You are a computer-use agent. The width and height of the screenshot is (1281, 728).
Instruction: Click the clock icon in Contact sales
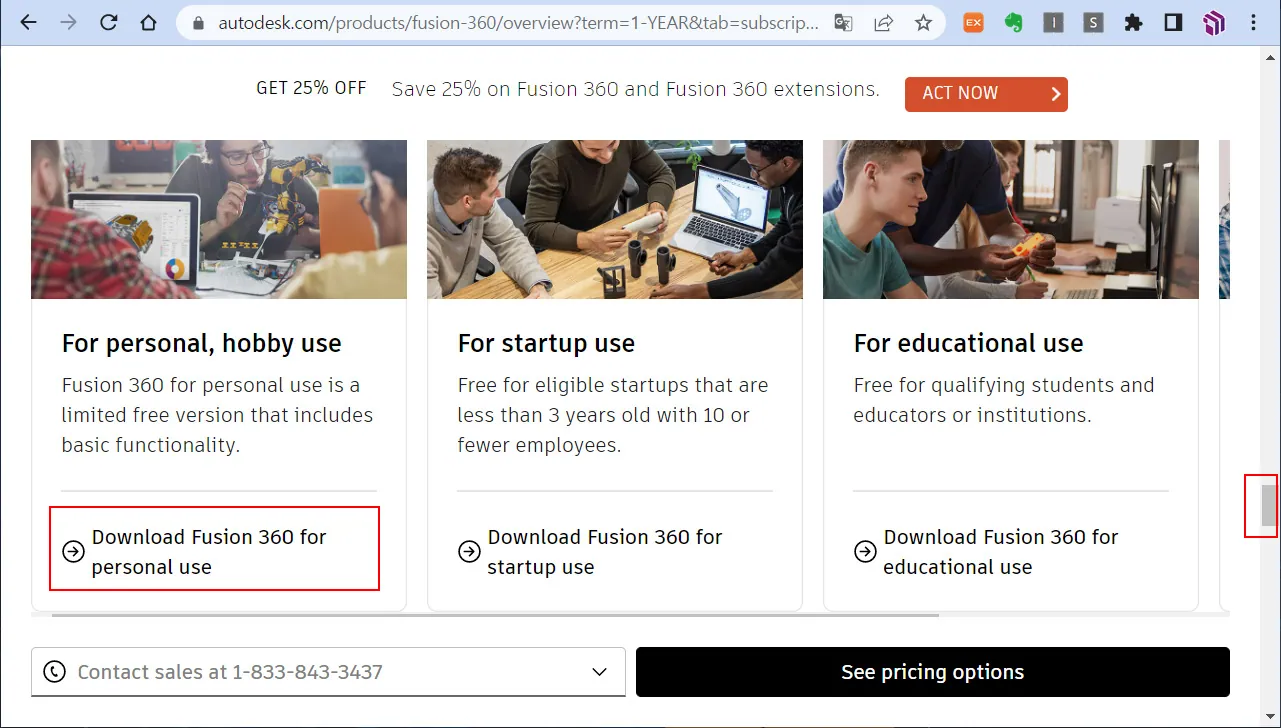click(54, 672)
